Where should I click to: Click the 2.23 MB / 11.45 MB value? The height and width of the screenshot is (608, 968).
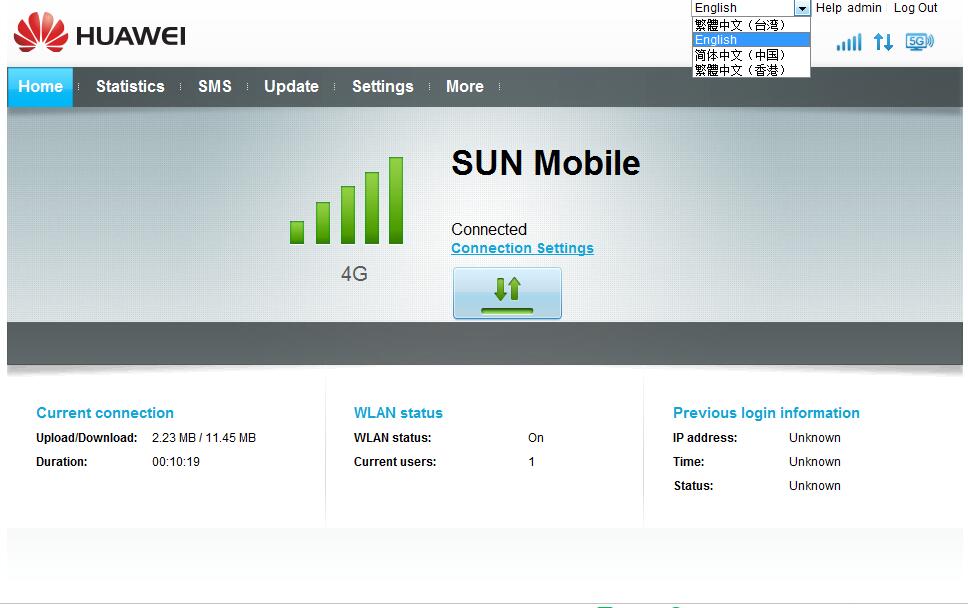click(x=204, y=438)
